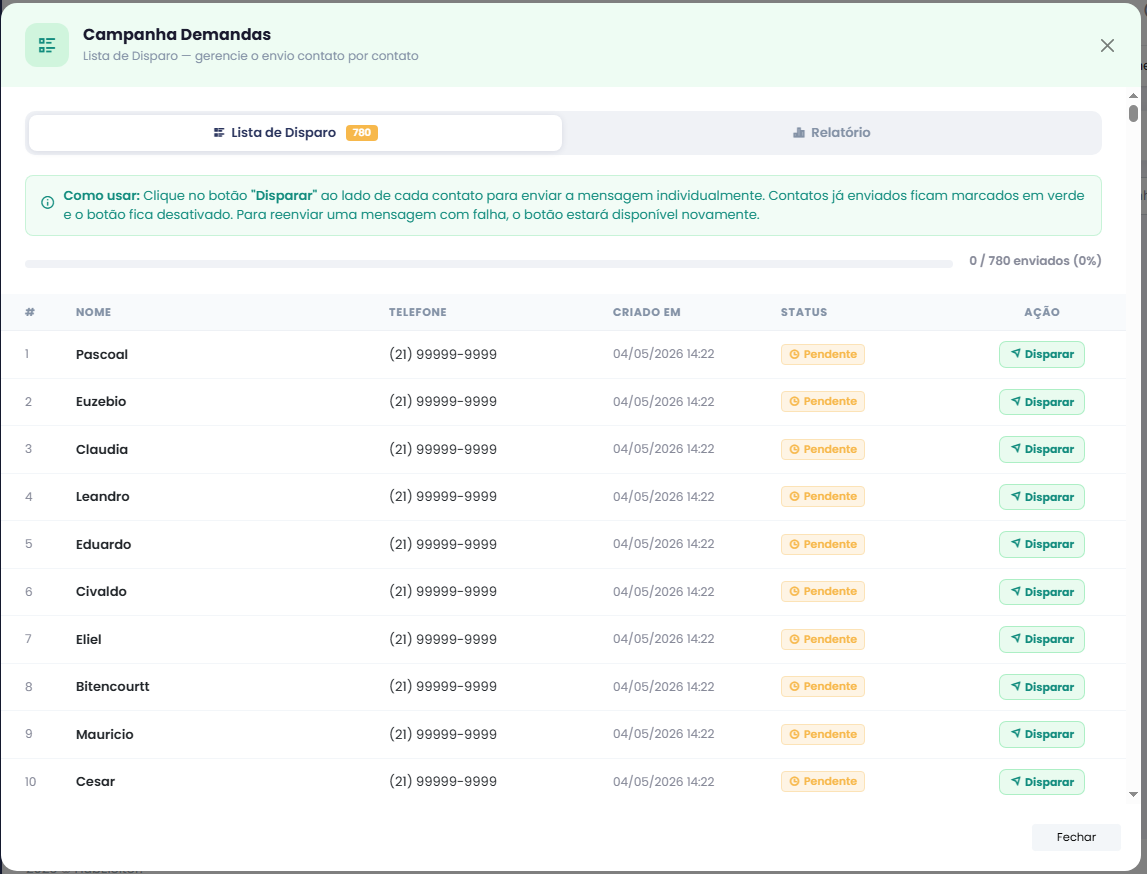Send to Eliel using Disparar button

(1042, 639)
